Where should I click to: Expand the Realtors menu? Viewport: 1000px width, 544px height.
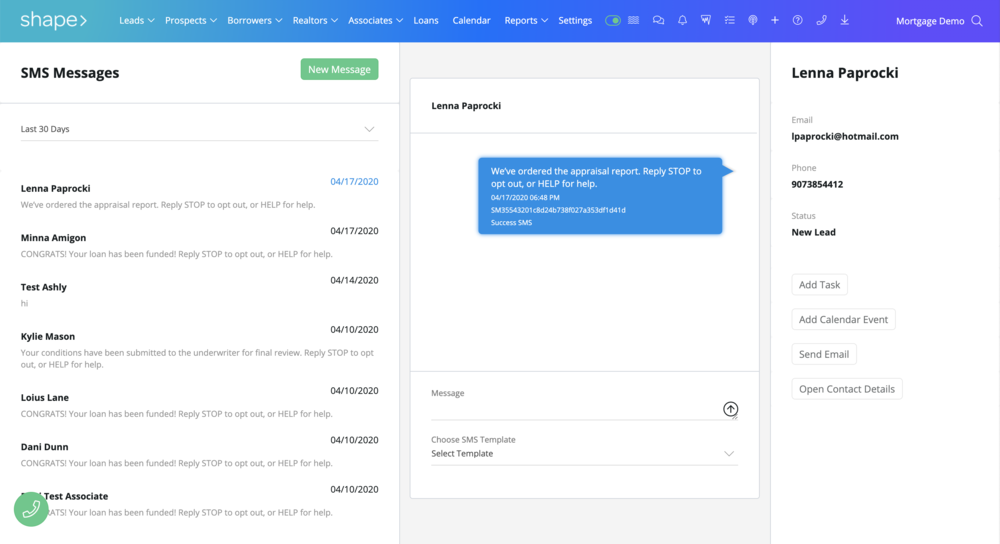[x=315, y=20]
